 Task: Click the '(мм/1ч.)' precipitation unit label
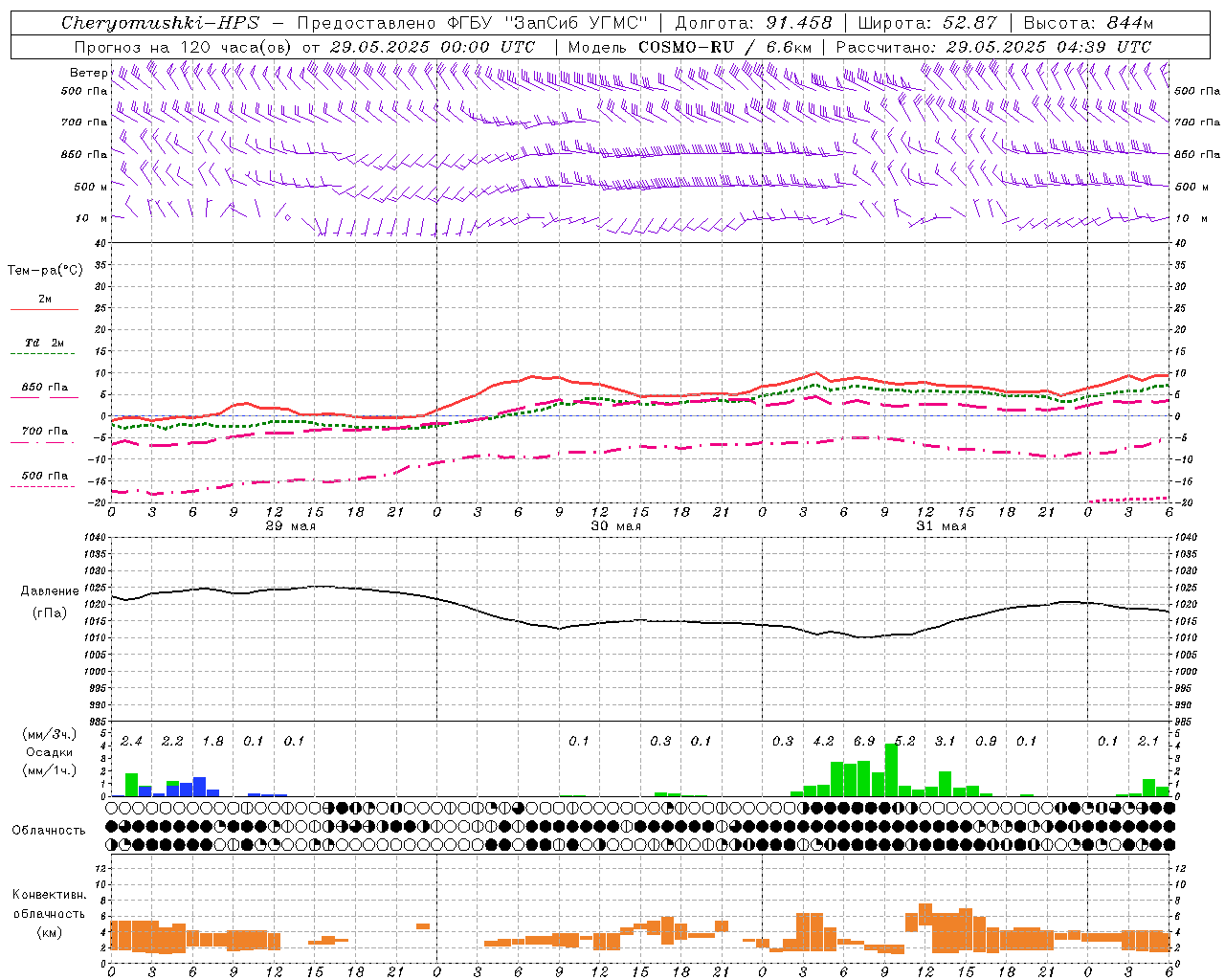(x=50, y=770)
